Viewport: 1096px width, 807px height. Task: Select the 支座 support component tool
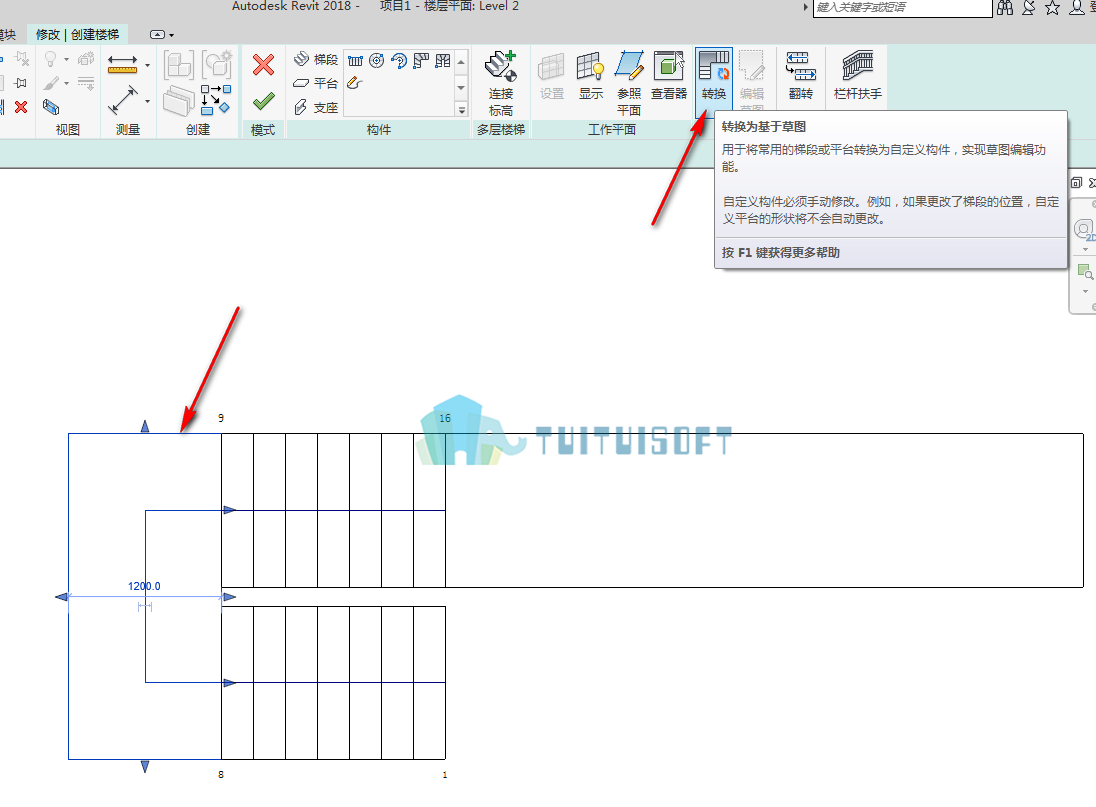pyautogui.click(x=315, y=107)
